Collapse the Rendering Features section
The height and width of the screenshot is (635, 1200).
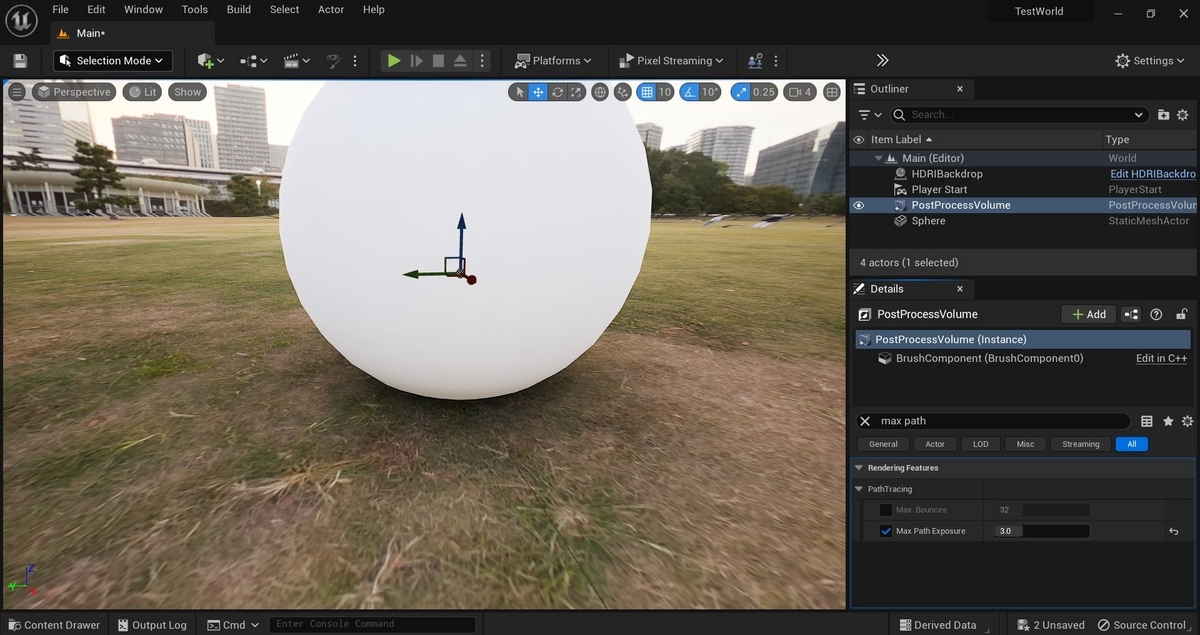859,468
